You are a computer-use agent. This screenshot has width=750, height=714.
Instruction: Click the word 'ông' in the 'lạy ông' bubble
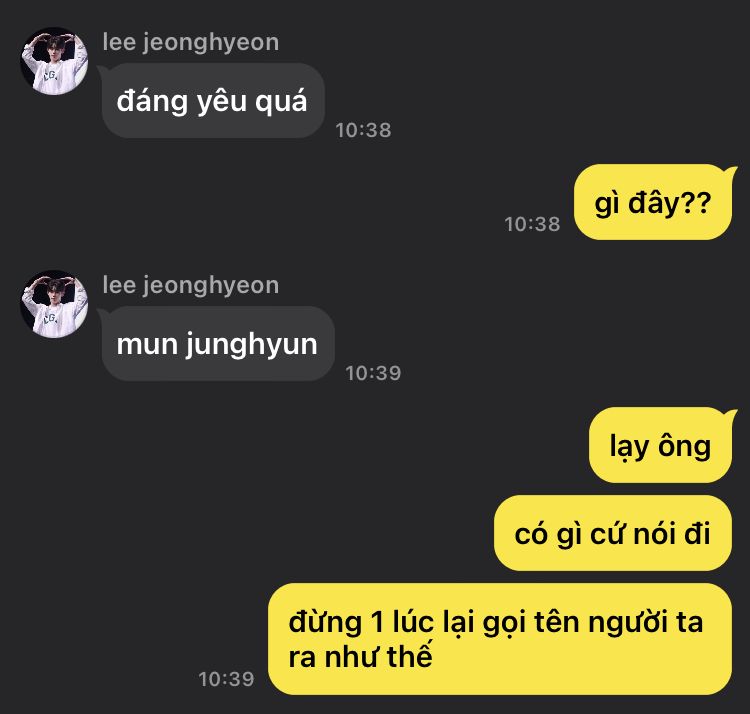[684, 446]
